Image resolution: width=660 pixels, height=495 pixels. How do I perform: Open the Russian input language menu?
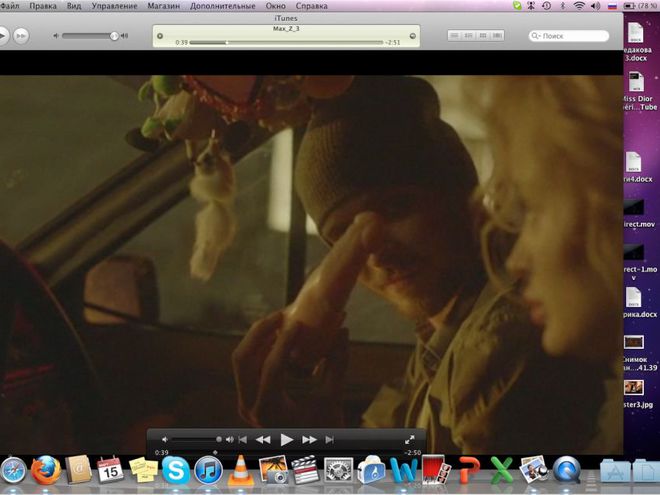click(x=611, y=6)
